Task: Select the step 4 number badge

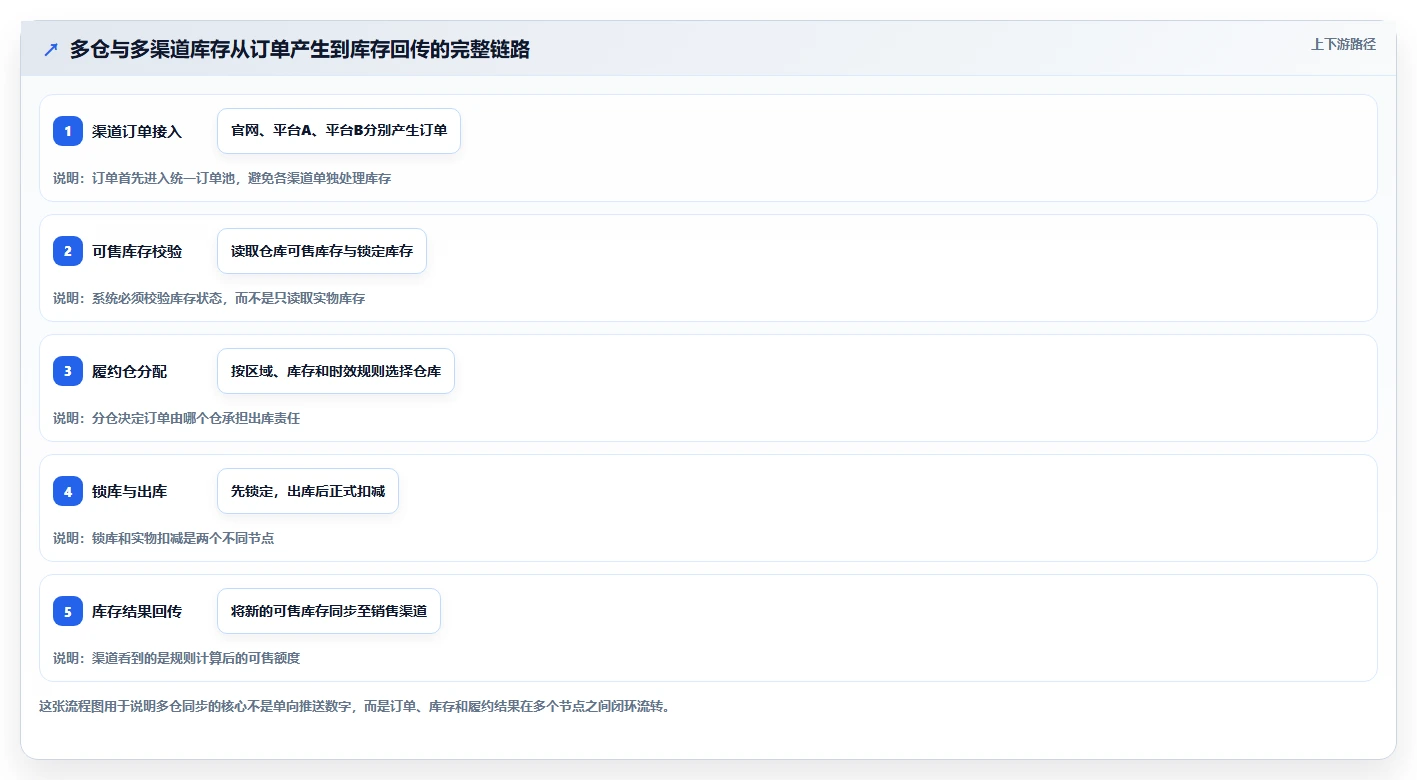Action: click(x=68, y=491)
